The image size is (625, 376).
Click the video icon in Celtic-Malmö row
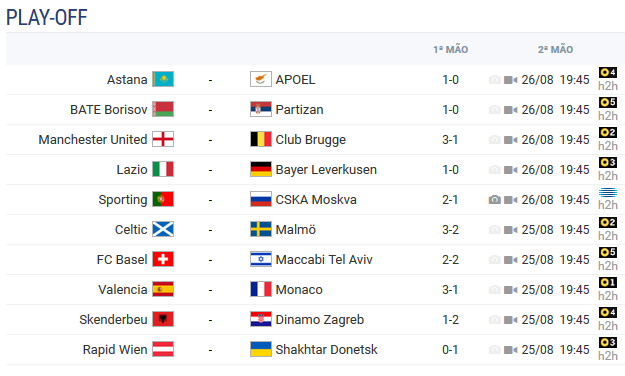(x=511, y=230)
